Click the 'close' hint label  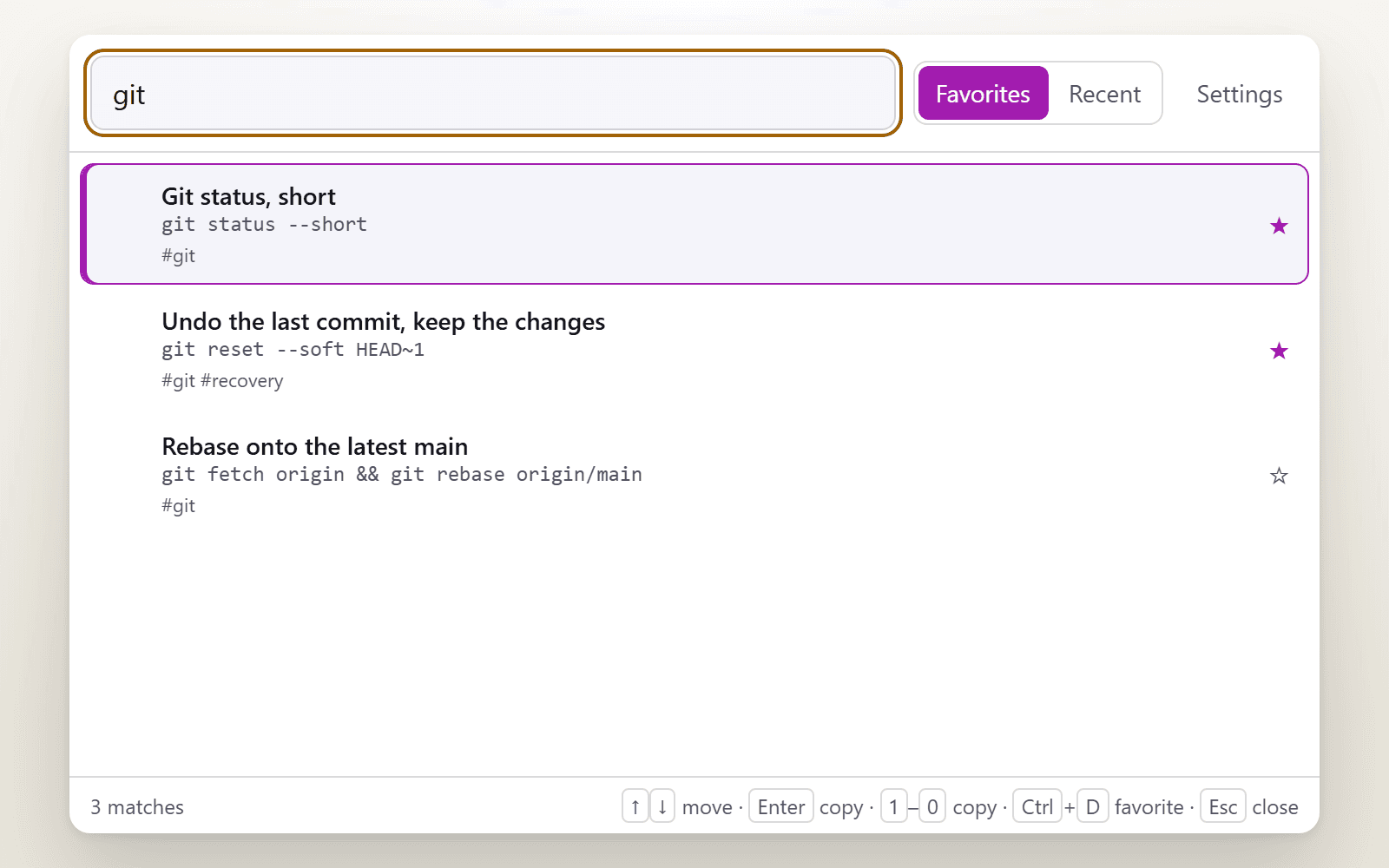click(x=1275, y=807)
